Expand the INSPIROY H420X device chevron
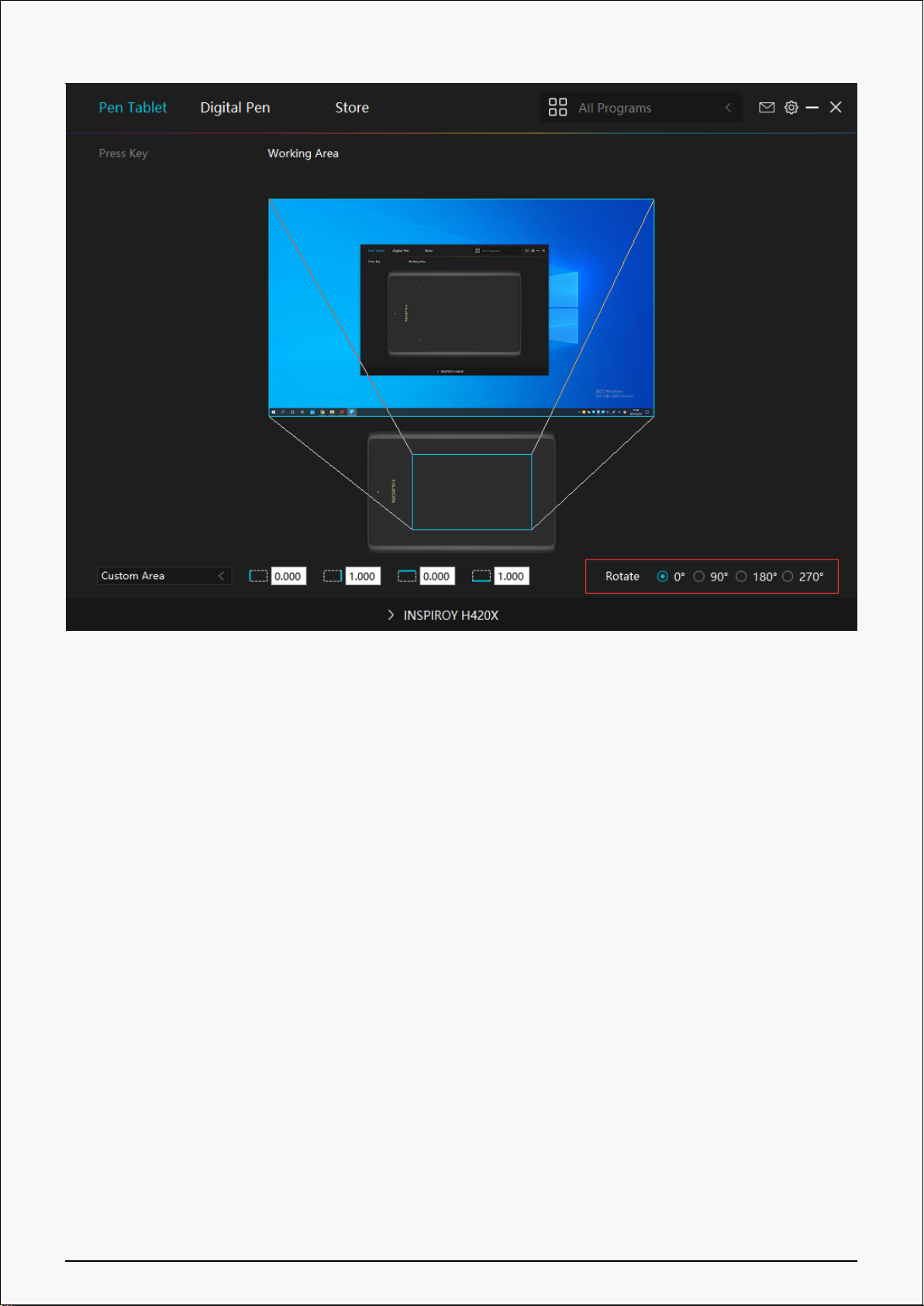The width and height of the screenshot is (924, 1306). 391,615
